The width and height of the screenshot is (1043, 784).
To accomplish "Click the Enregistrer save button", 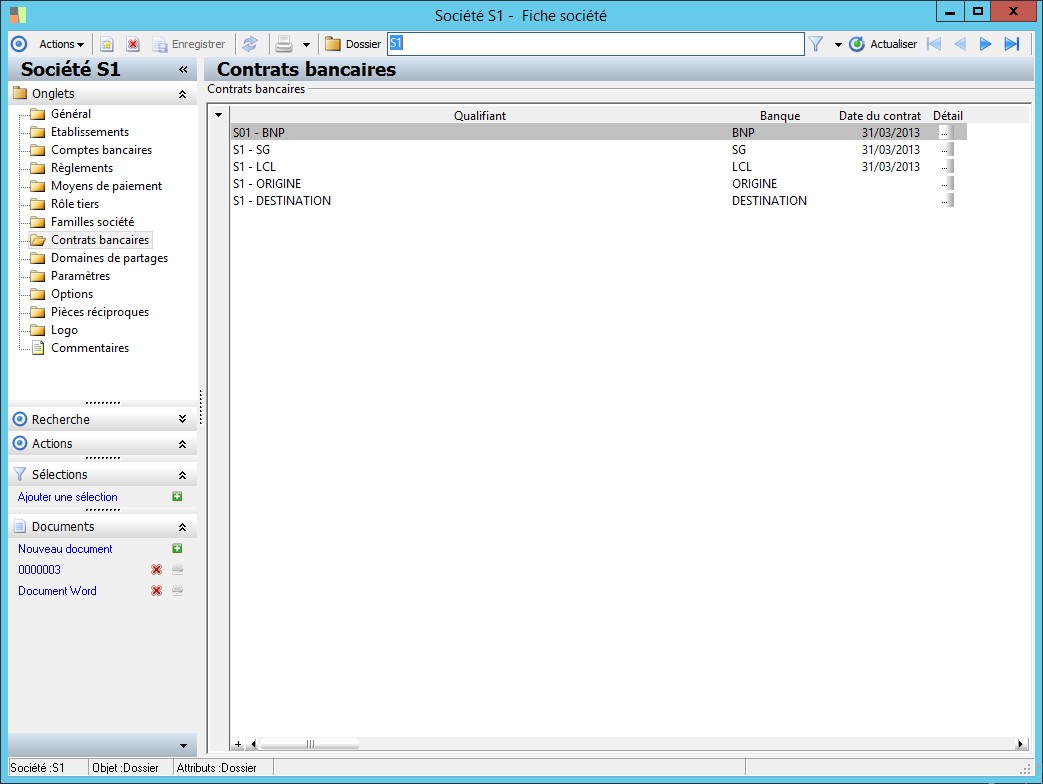I will (189, 44).
